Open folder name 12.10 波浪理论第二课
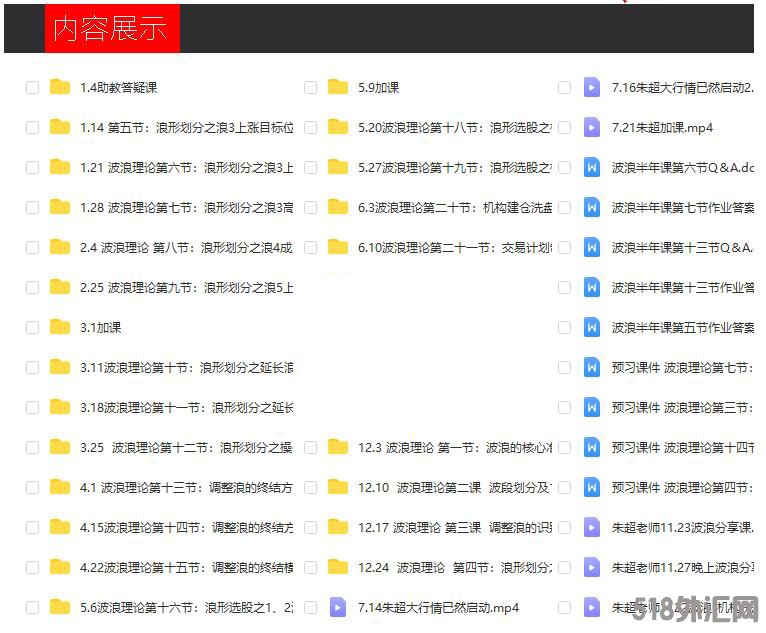This screenshot has width=766, height=633. tap(455, 487)
